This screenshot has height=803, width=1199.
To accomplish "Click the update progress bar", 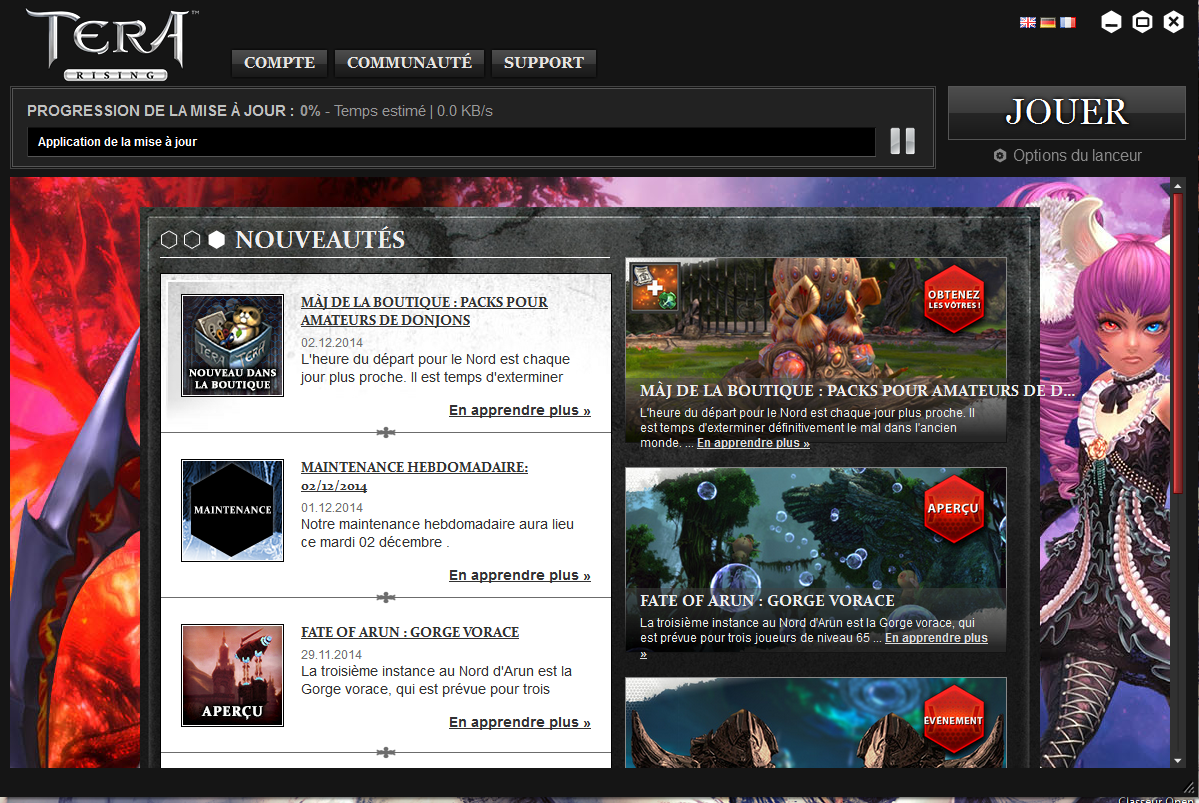I will [x=451, y=141].
